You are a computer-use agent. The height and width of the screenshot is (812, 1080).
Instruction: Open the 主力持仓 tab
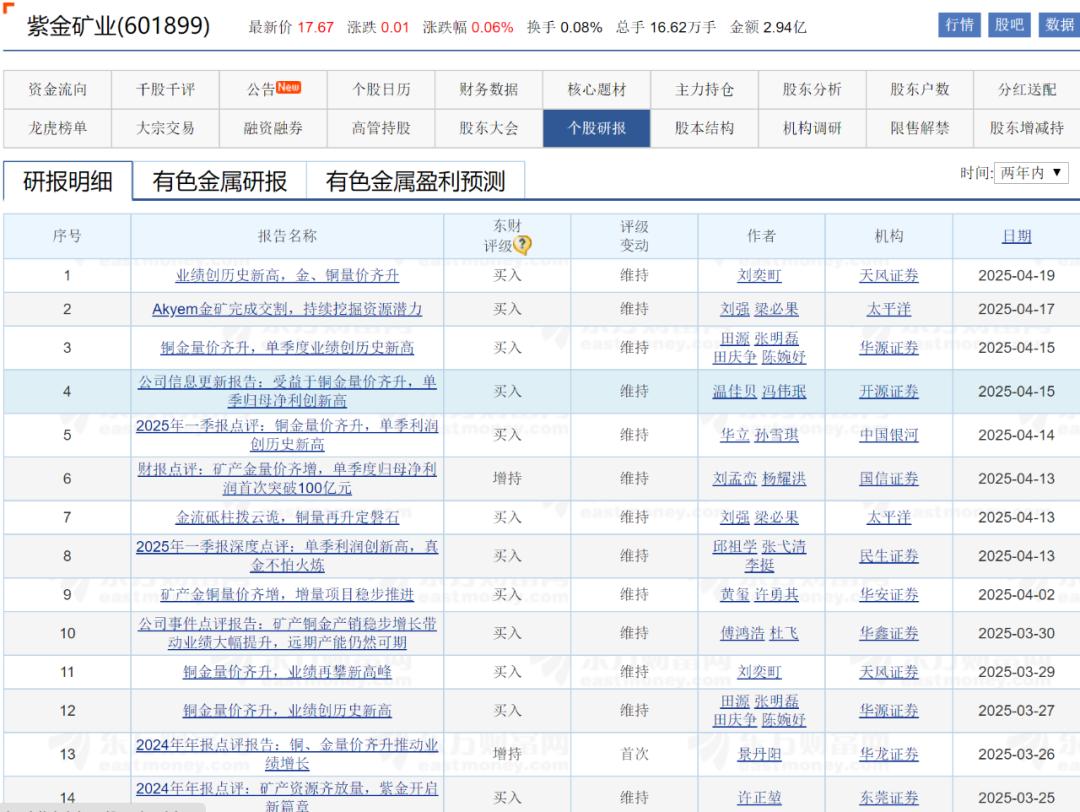705,90
